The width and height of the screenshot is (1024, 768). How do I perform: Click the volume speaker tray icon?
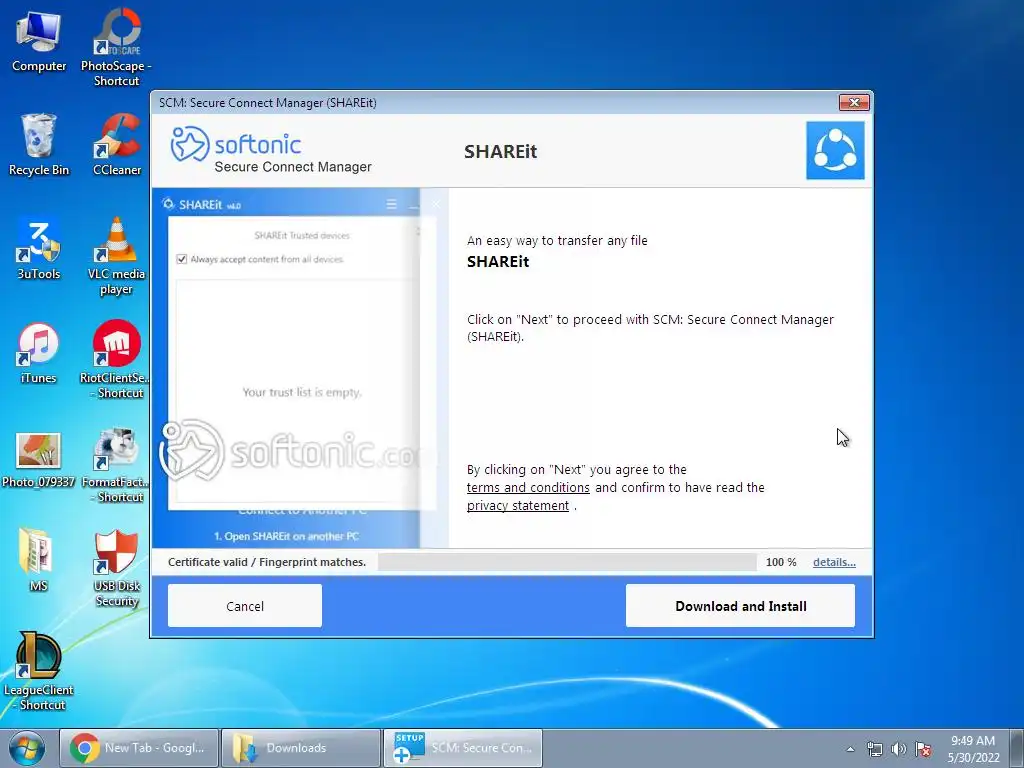[x=899, y=749]
